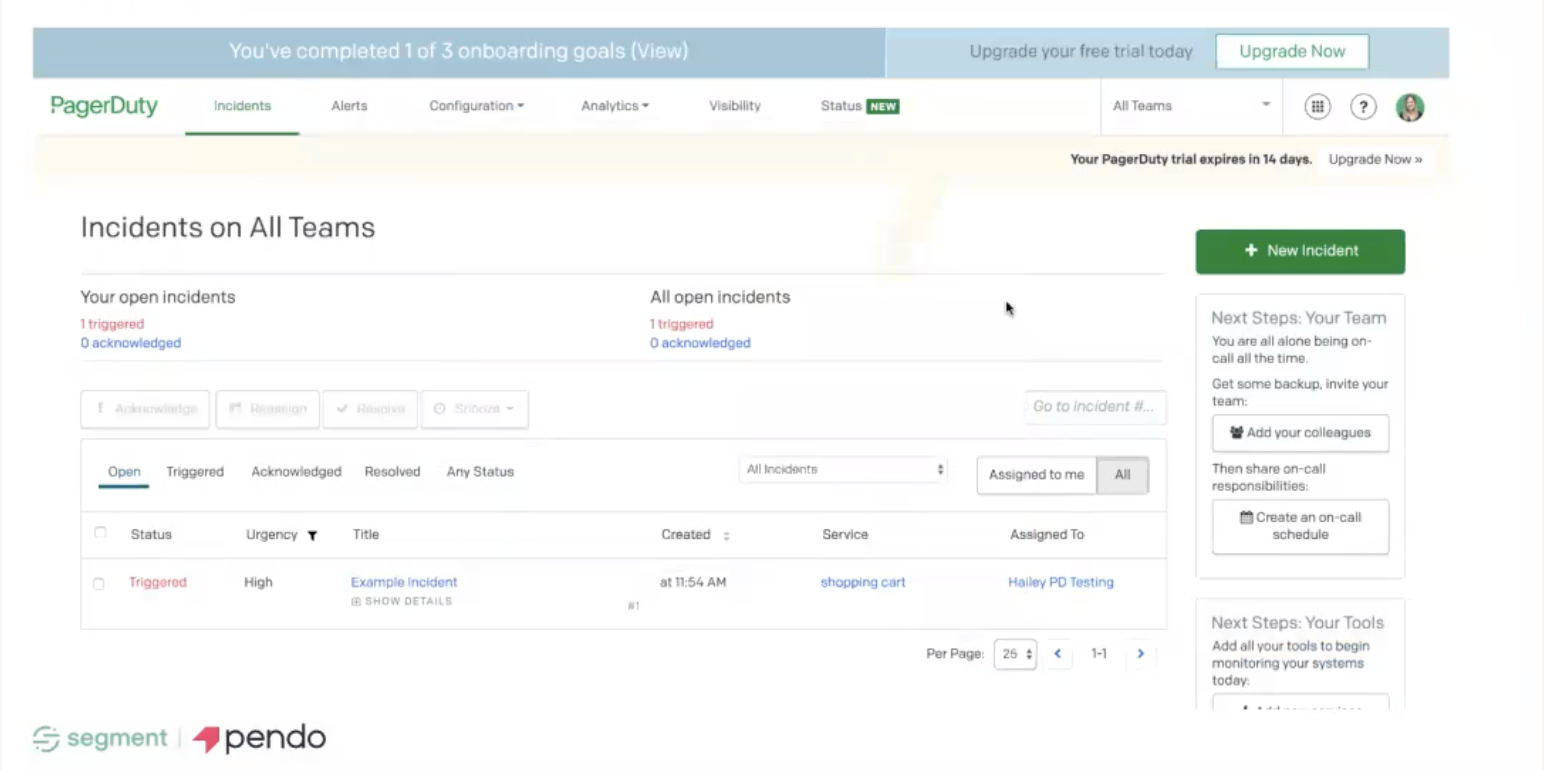Click the PagerDuty logo
Image resolution: width=1544 pixels, height=770 pixels.
[103, 106]
